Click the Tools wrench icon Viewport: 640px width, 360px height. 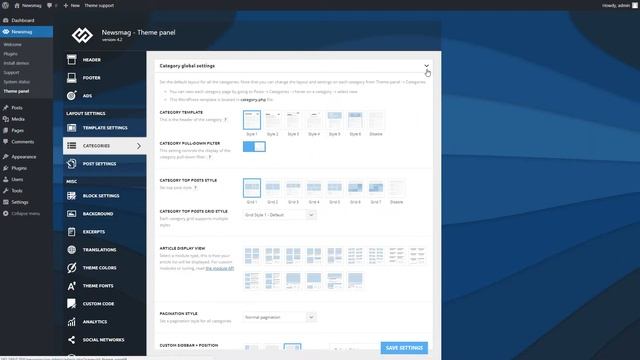[x=6, y=191]
